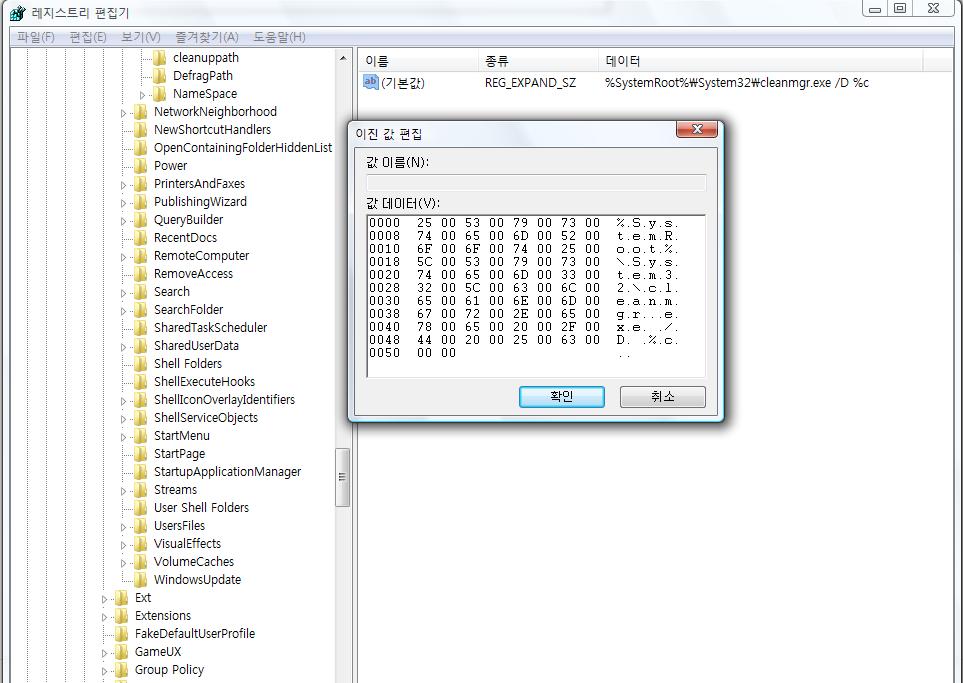
Task: Click the StartupApplicationManager folder icon
Action: (x=141, y=472)
